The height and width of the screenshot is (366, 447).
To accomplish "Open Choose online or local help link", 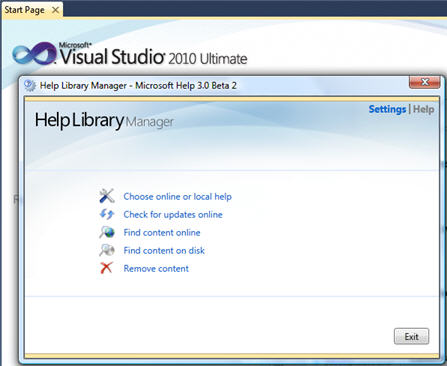I will point(177,196).
